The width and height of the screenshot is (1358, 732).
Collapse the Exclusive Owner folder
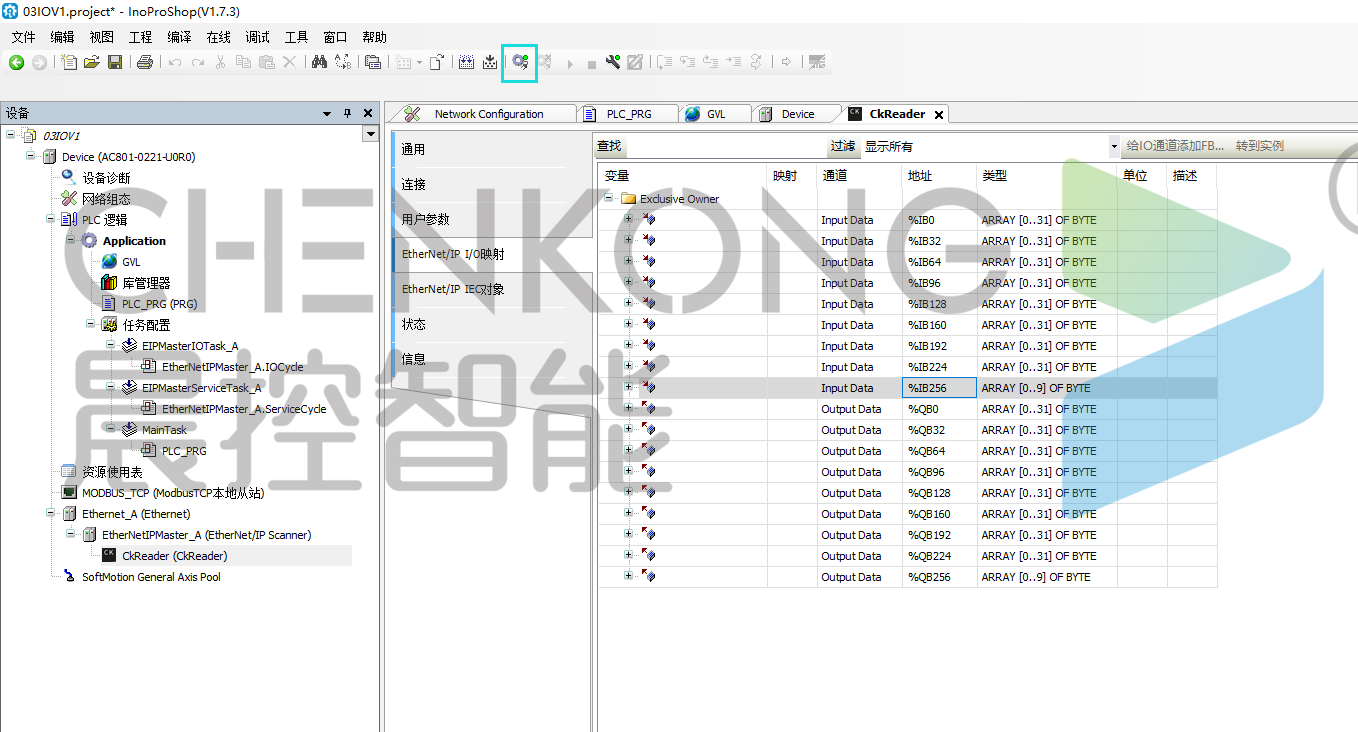(x=608, y=198)
